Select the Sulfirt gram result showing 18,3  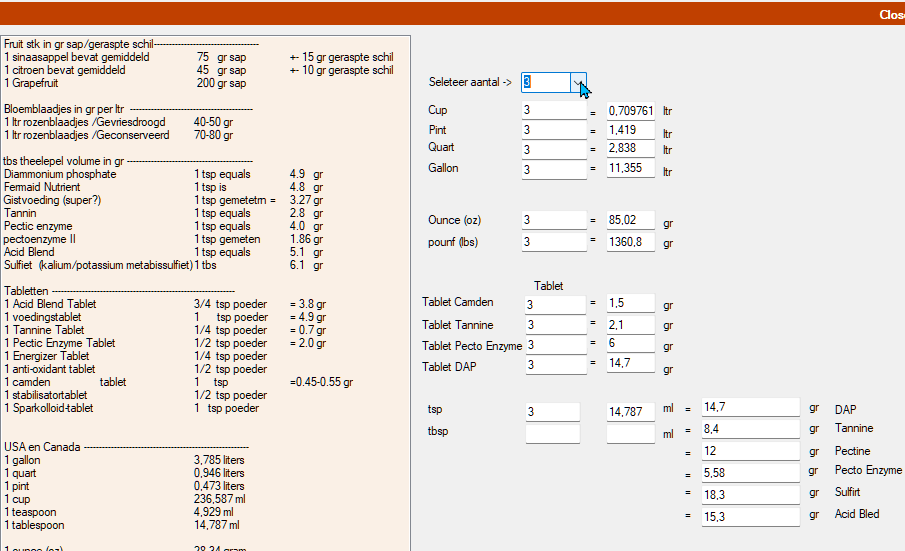749,494
